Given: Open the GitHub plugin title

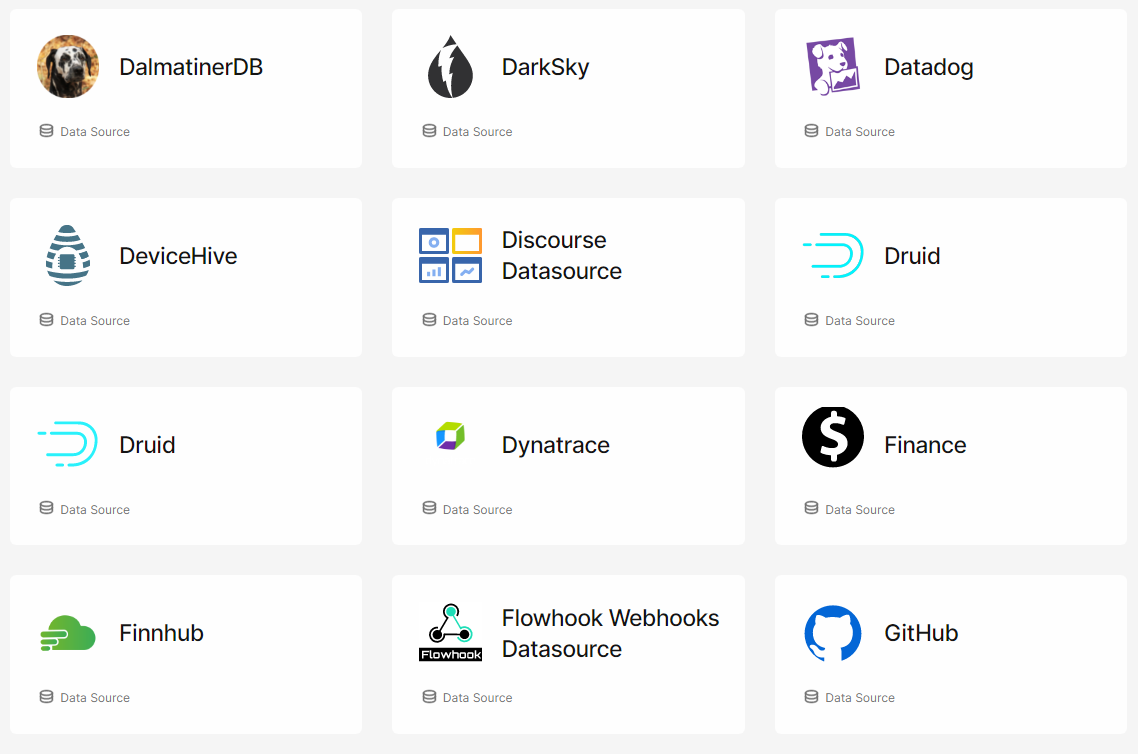Looking at the screenshot, I should [921, 633].
